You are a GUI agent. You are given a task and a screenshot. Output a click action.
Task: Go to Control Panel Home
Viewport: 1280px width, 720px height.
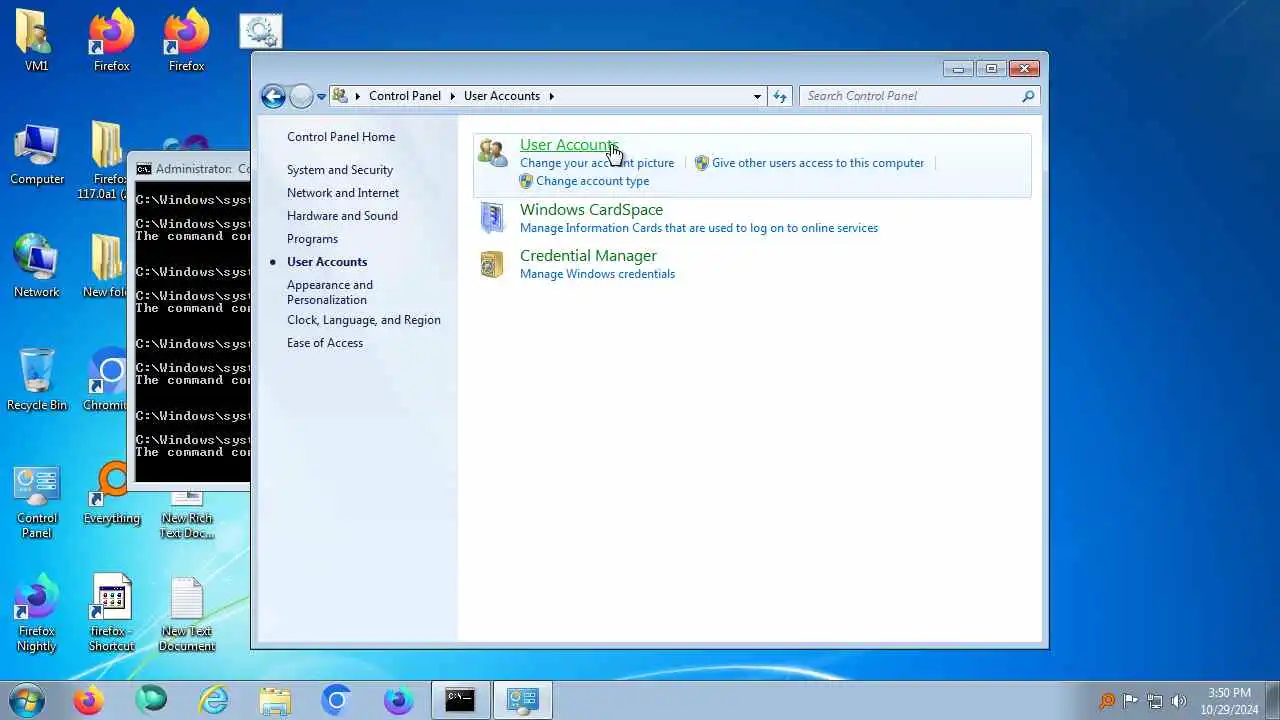[341, 137]
